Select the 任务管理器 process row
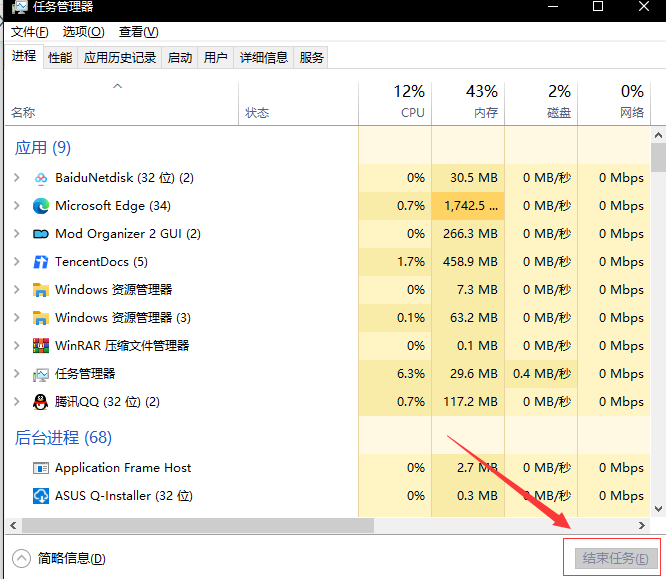Screen dimensions: 666x579 pyautogui.click(x=85, y=374)
